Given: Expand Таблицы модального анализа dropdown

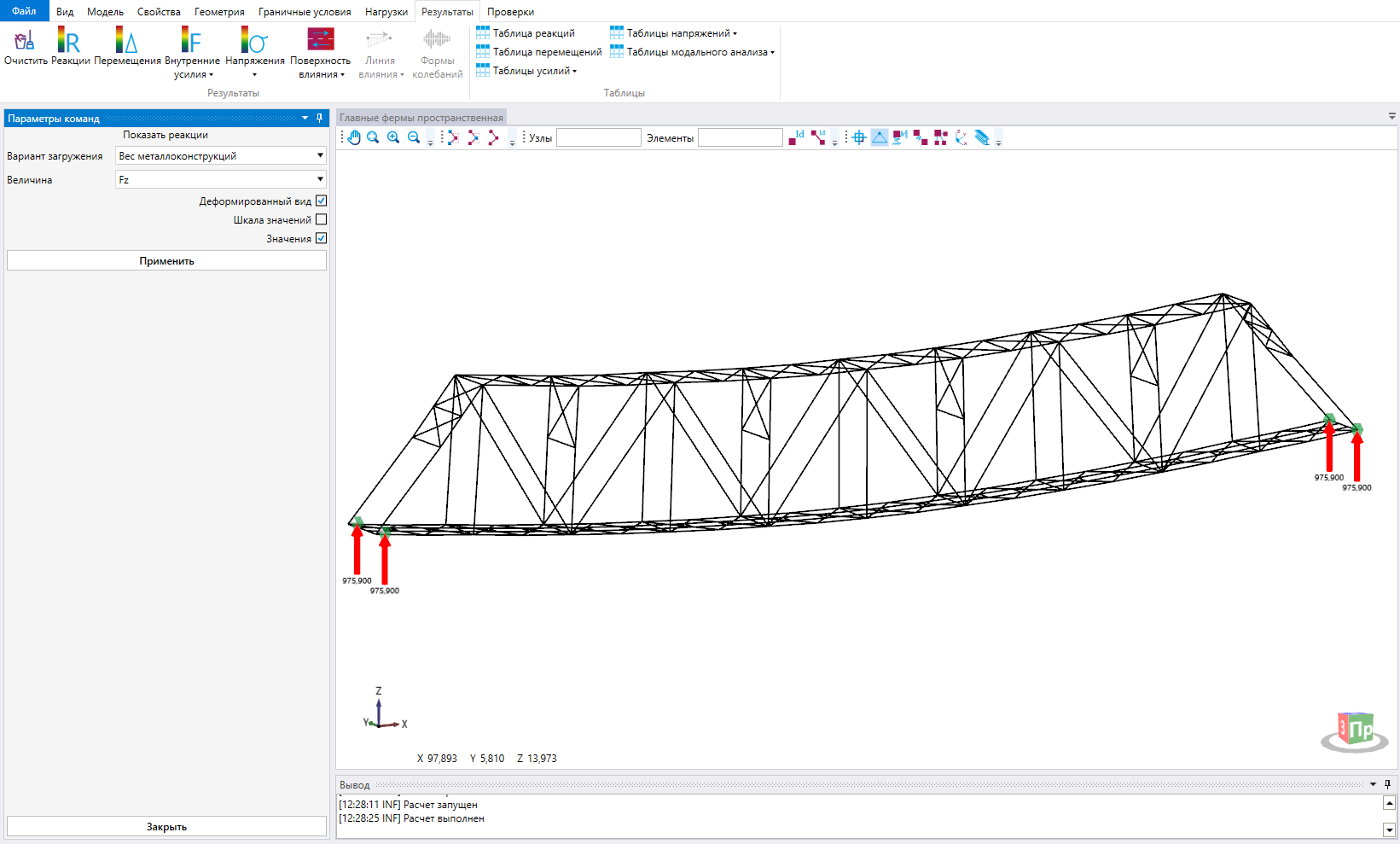Looking at the screenshot, I should pos(692,52).
